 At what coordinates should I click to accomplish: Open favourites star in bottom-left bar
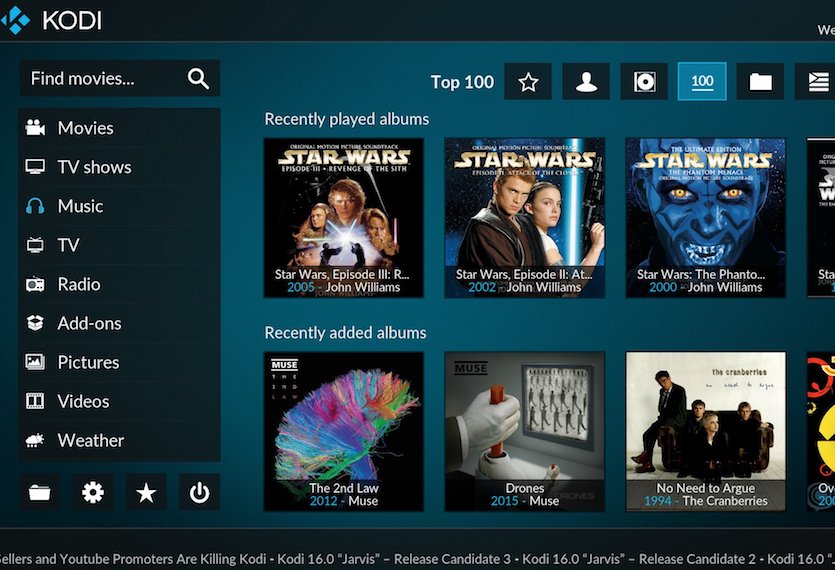tap(146, 492)
